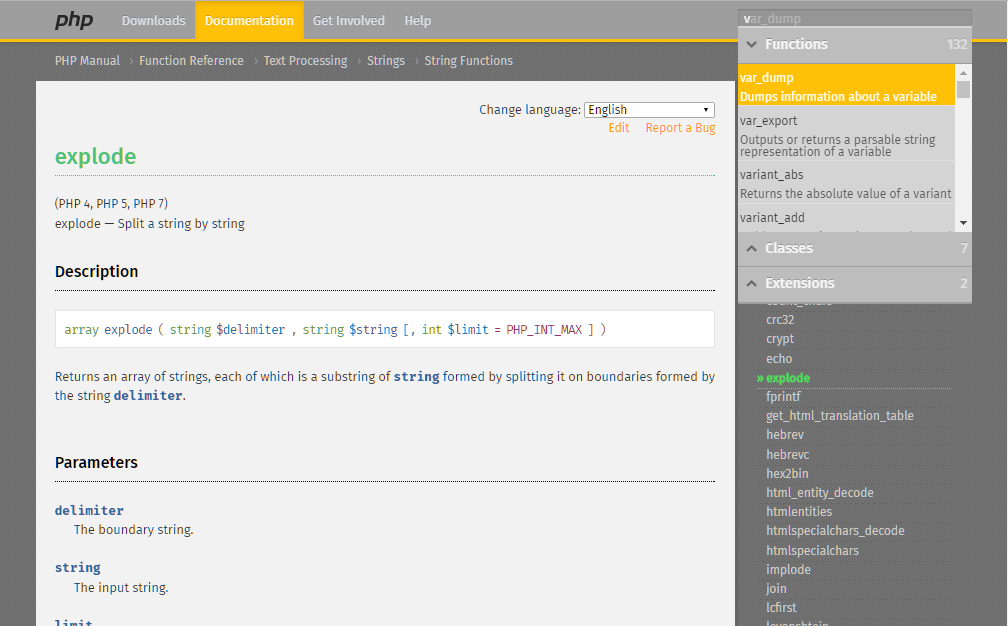This screenshot has height=626, width=1008.
Task: Open join in sidebar list
Action: 777,589
